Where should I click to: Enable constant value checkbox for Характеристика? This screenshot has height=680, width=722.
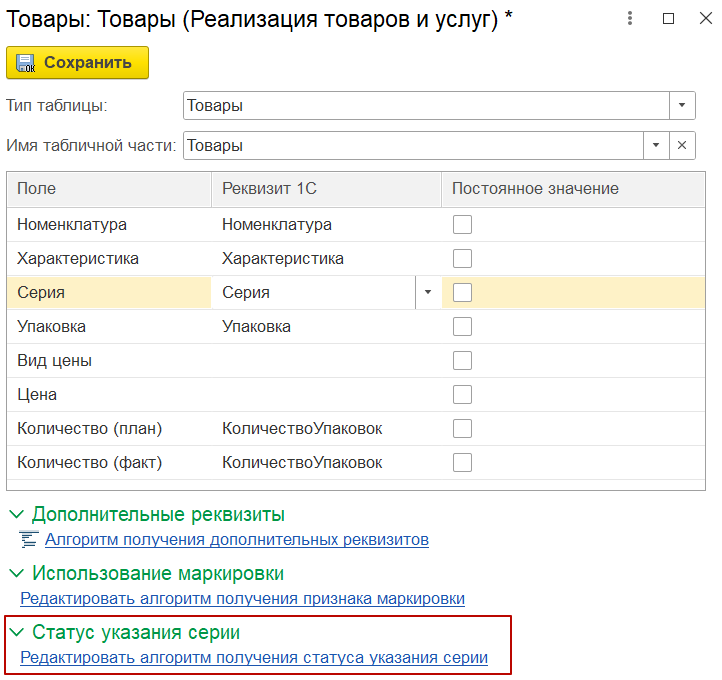tap(462, 259)
